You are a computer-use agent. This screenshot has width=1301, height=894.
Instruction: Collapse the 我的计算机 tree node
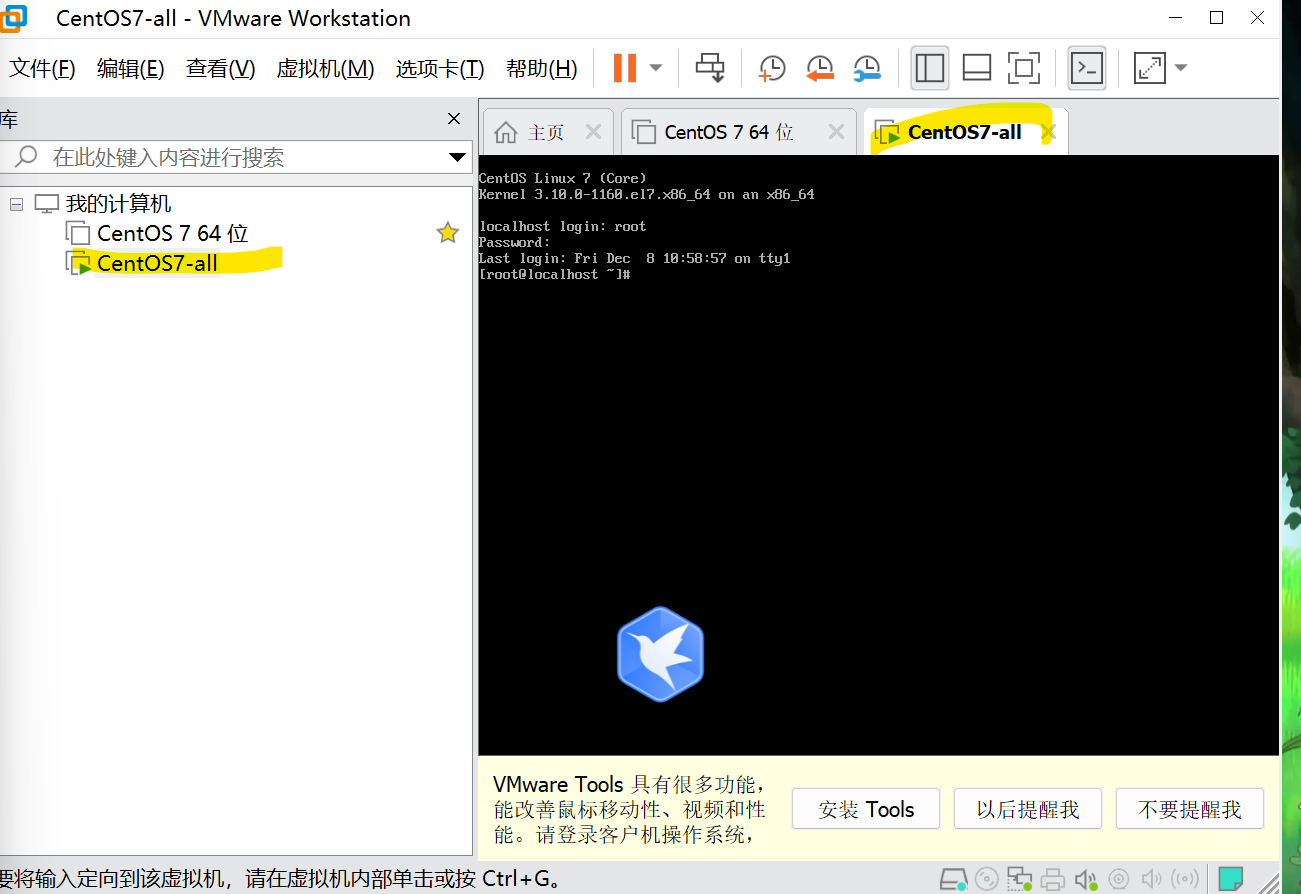(16, 204)
